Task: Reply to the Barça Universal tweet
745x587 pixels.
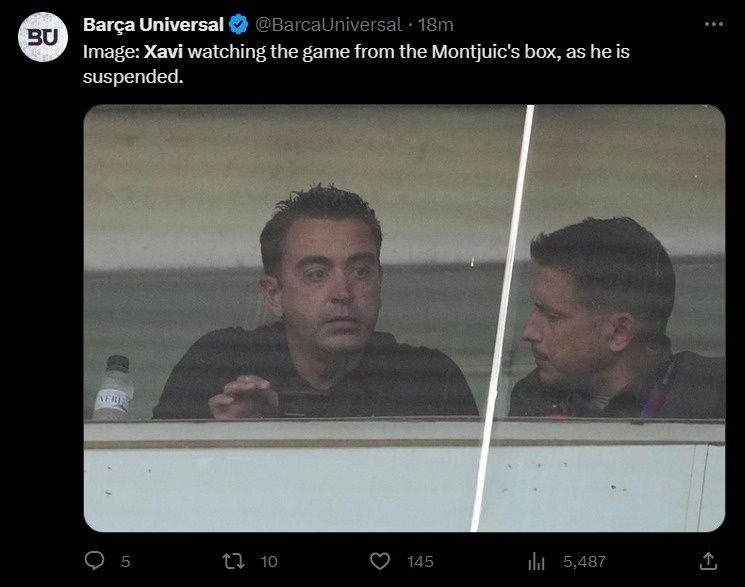Action: 95,561
